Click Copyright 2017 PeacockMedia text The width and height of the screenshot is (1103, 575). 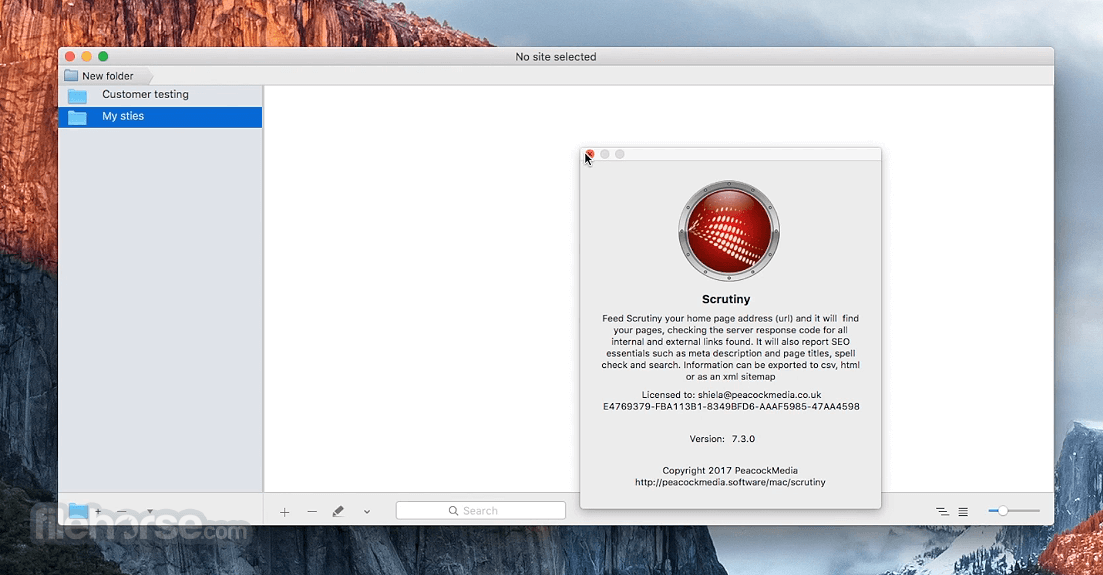tap(730, 470)
